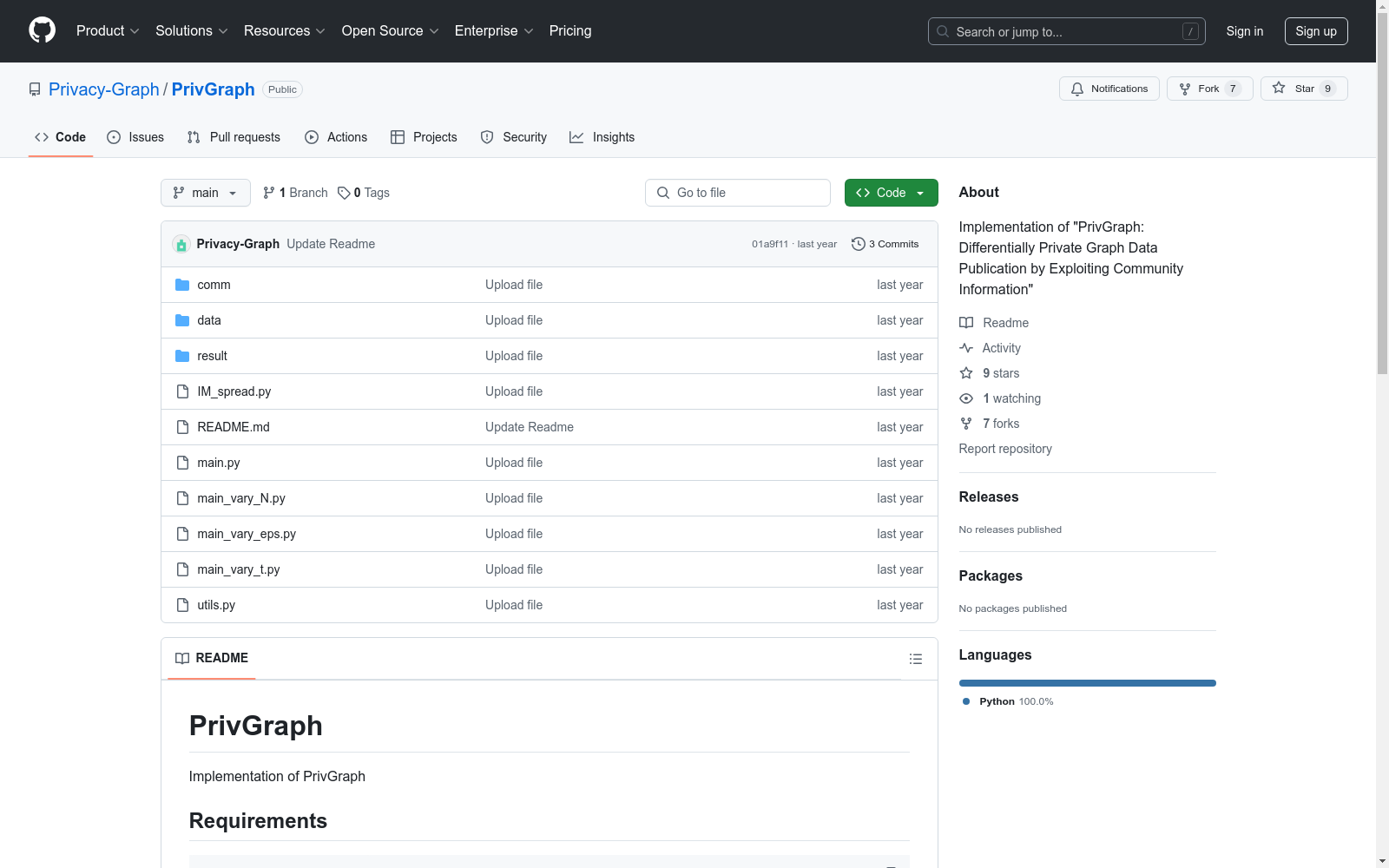The height and width of the screenshot is (868, 1389).
Task: Open the Update Readme commit message
Action: click(x=331, y=244)
